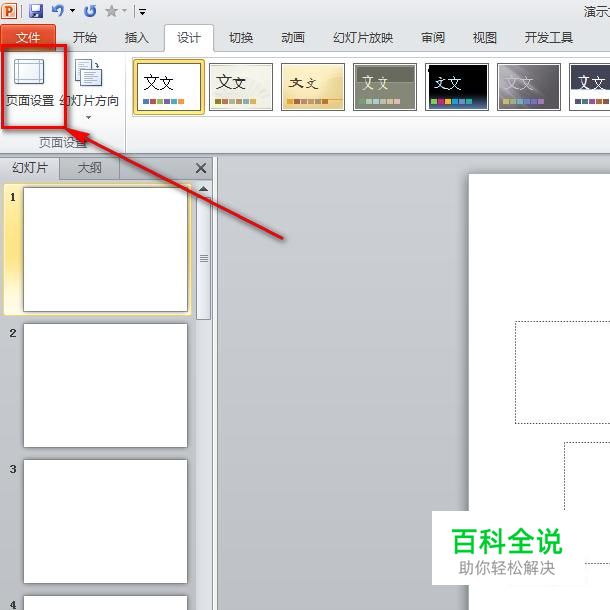Screen dimensions: 610x610
Task: Open the undo history dropdown arrow
Action: (72, 11)
